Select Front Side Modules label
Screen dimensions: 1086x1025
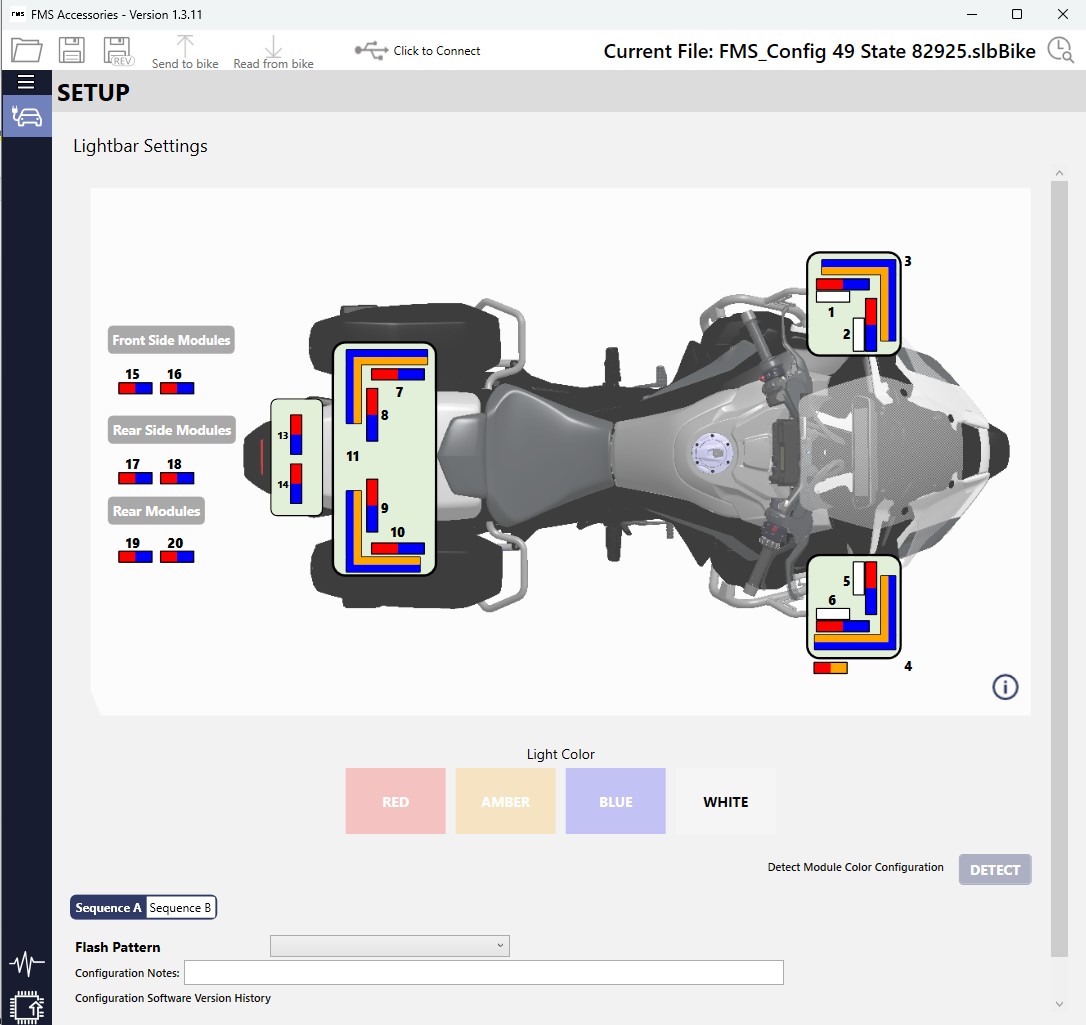pos(171,340)
